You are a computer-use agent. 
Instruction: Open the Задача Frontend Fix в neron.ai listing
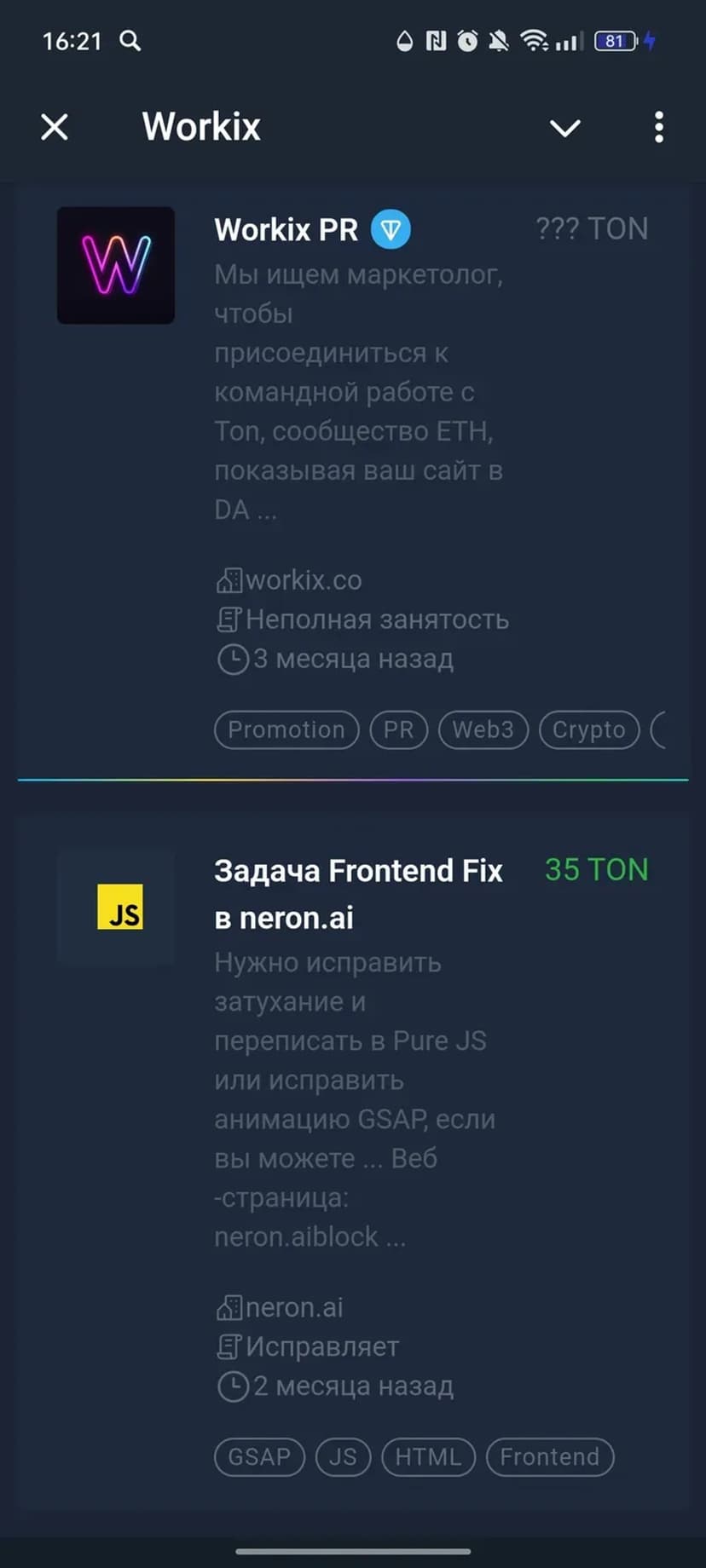click(358, 894)
